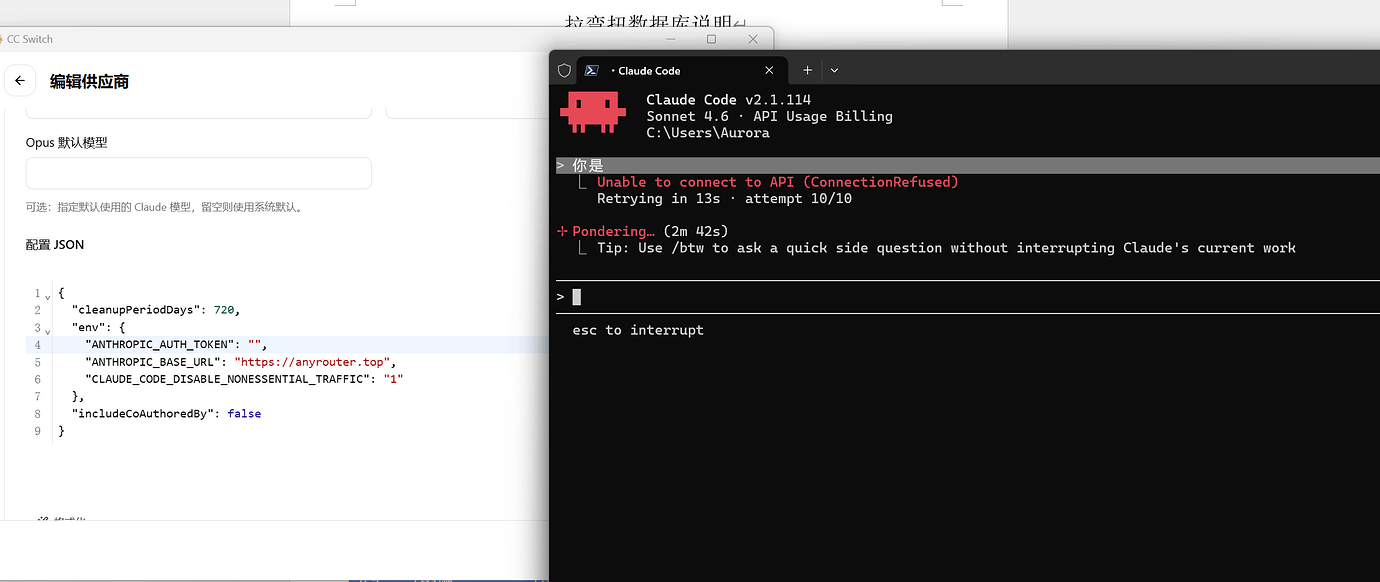Click the PowerShell icon on the Claude Code tab
Viewport: 1380px width, 582px height.
tap(592, 71)
